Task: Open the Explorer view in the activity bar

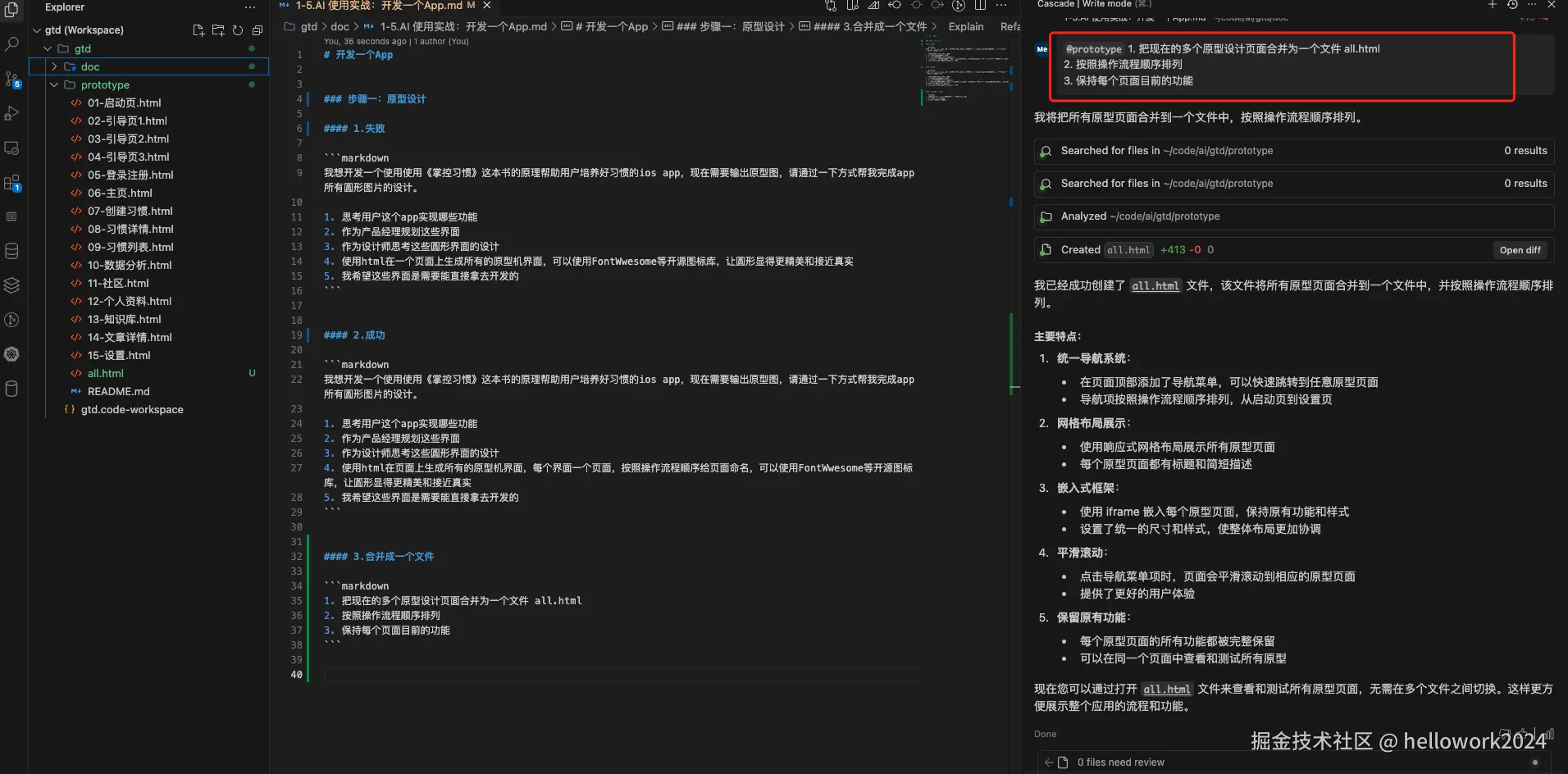Action: click(x=11, y=10)
